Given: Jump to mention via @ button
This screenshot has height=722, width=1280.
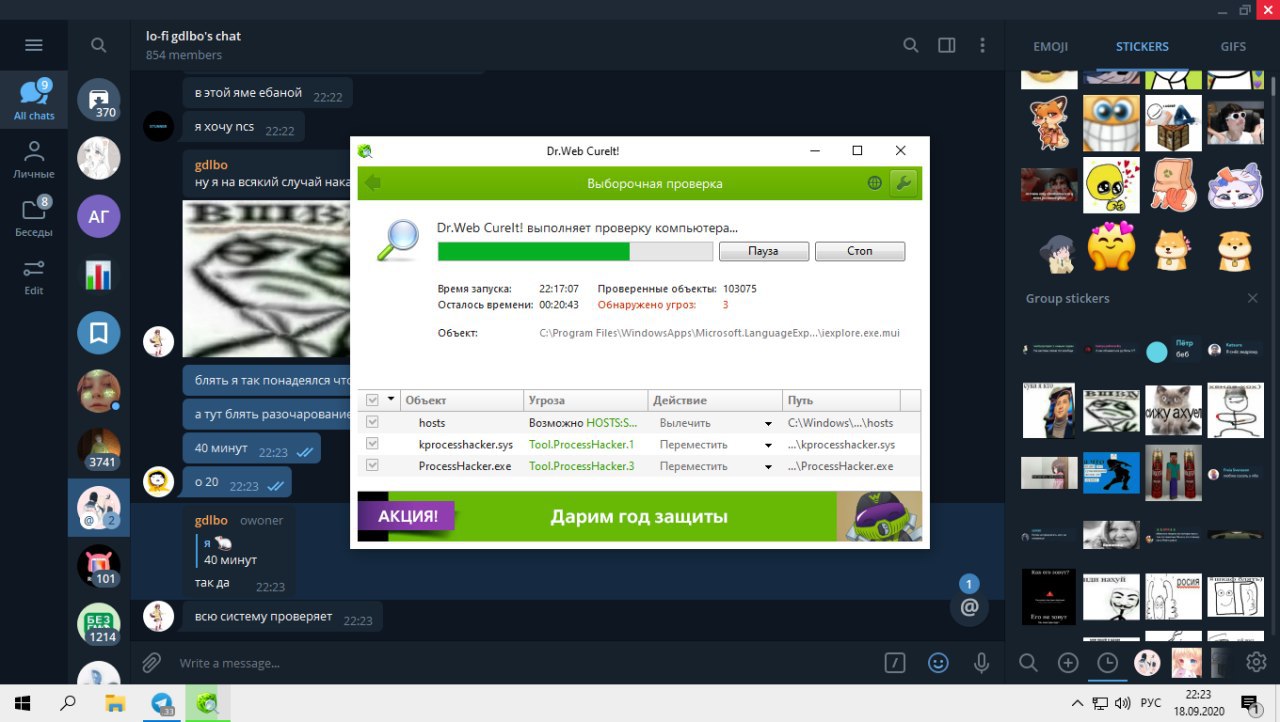Looking at the screenshot, I should (x=968, y=606).
